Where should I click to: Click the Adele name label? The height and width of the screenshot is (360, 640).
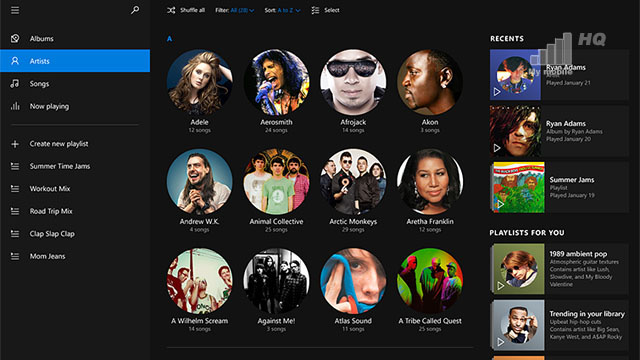pyautogui.click(x=200, y=122)
